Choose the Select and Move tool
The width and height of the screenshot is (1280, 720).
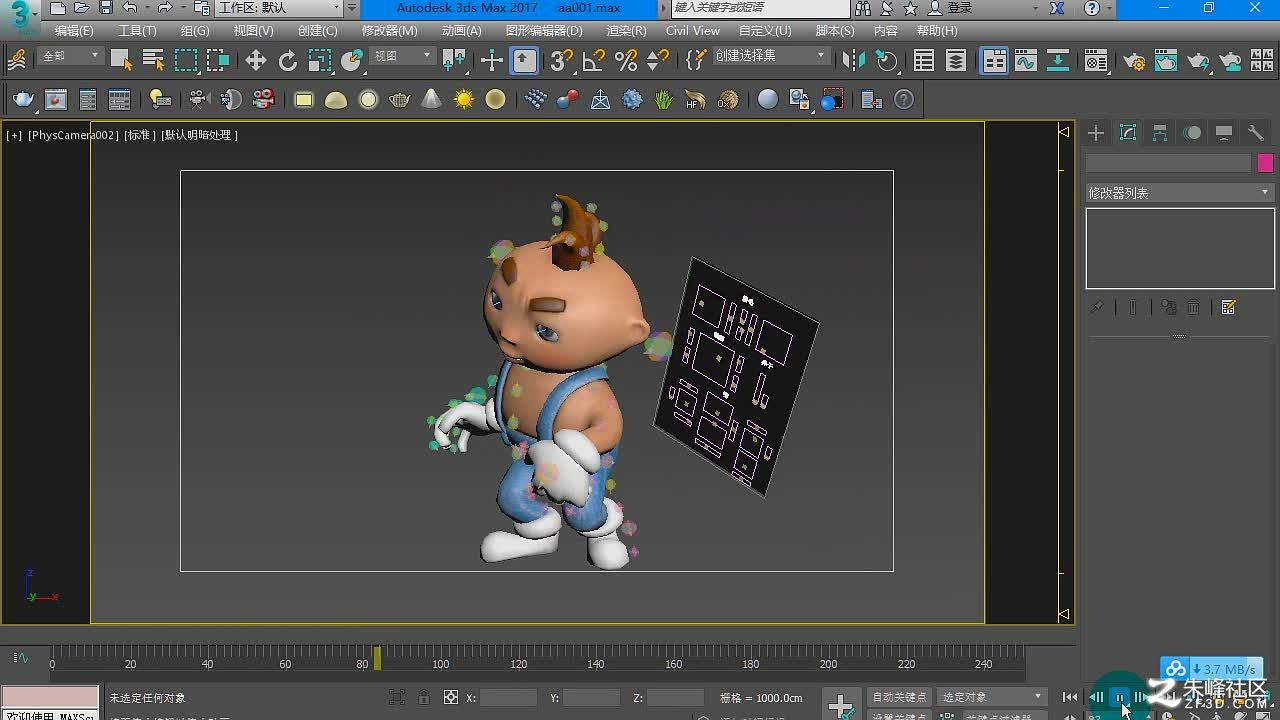(x=256, y=60)
